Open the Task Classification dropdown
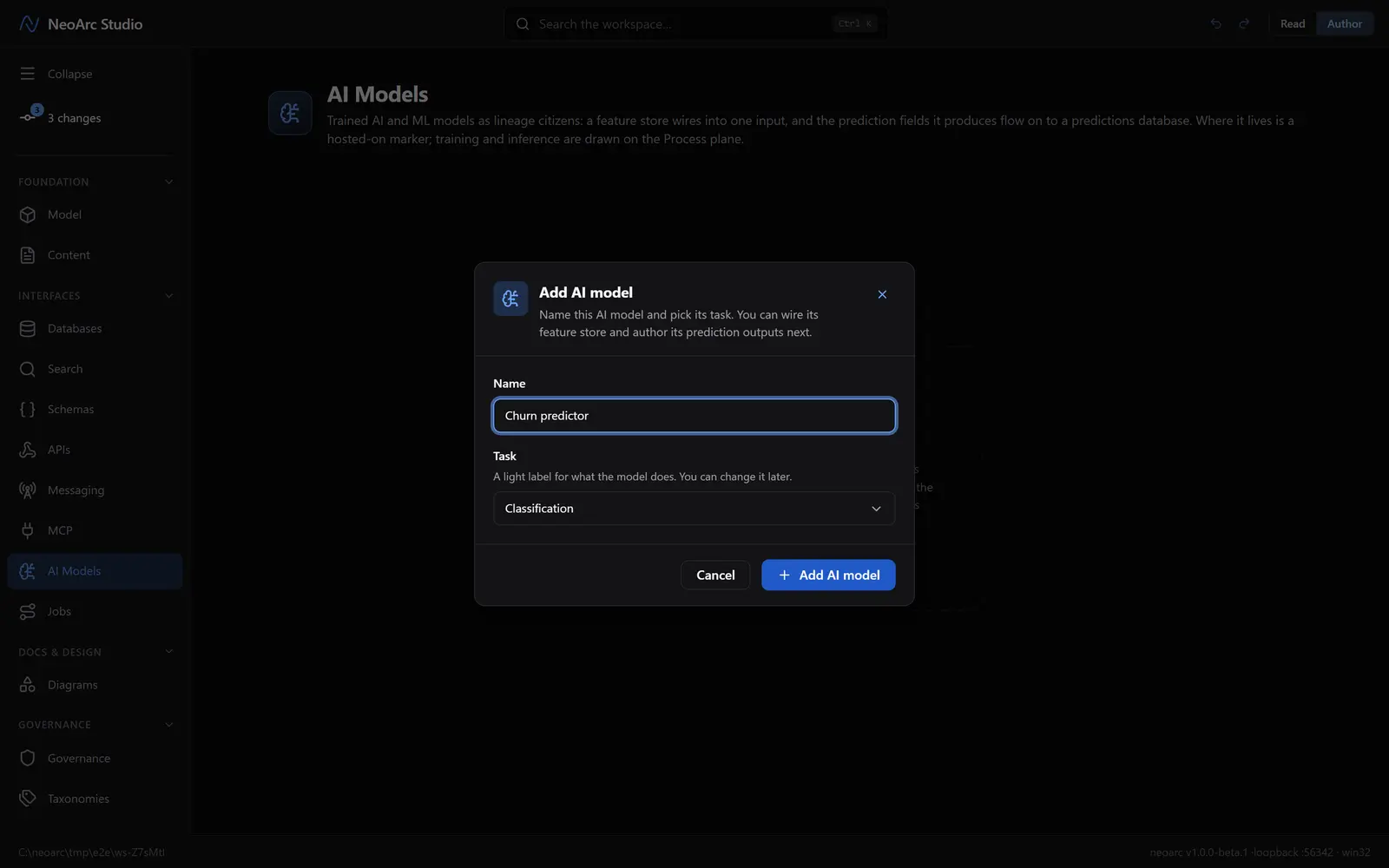The height and width of the screenshot is (868, 1389). pos(694,509)
